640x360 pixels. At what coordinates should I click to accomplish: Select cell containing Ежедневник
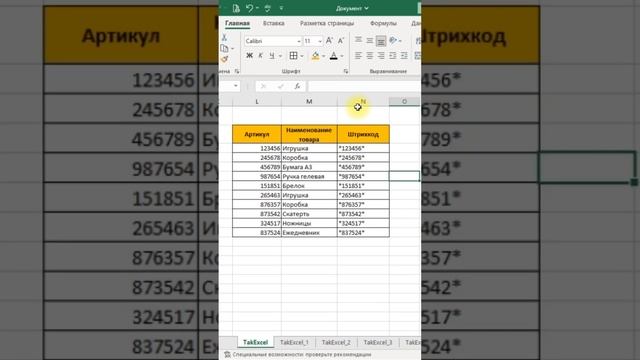pyautogui.click(x=309, y=233)
